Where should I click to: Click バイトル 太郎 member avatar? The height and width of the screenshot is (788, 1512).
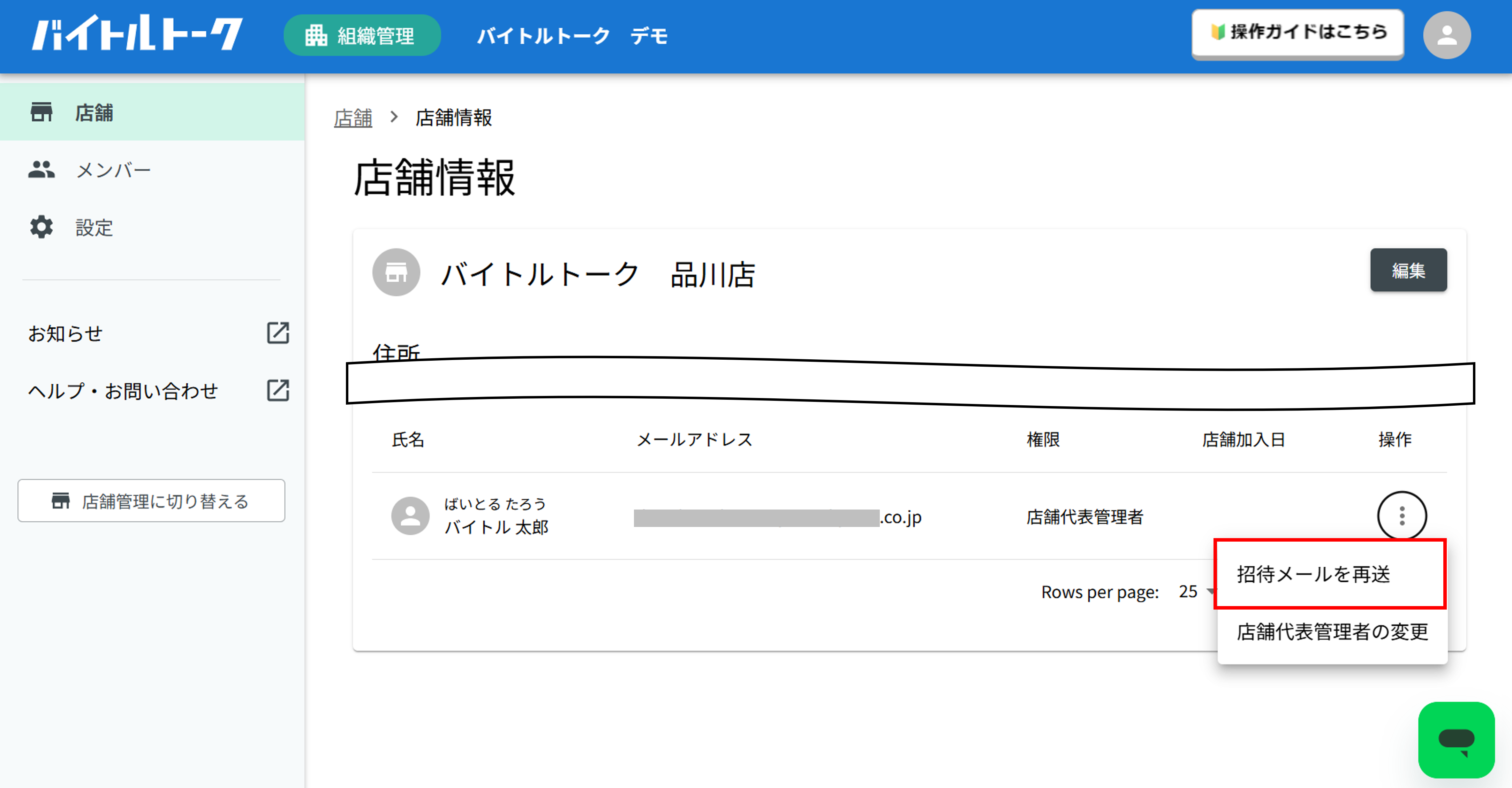tap(410, 516)
